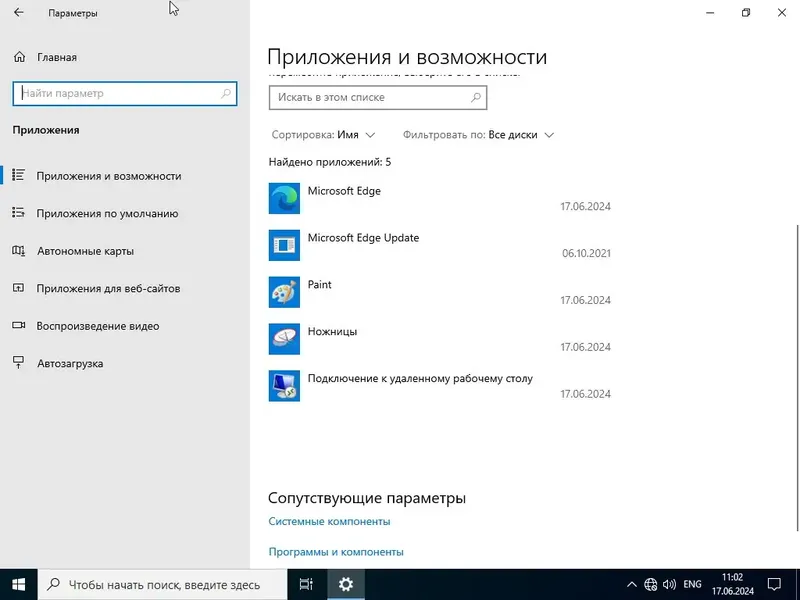The height and width of the screenshot is (600, 800).
Task: Open Автономные карты via its sidebar icon
Action: (x=17, y=250)
